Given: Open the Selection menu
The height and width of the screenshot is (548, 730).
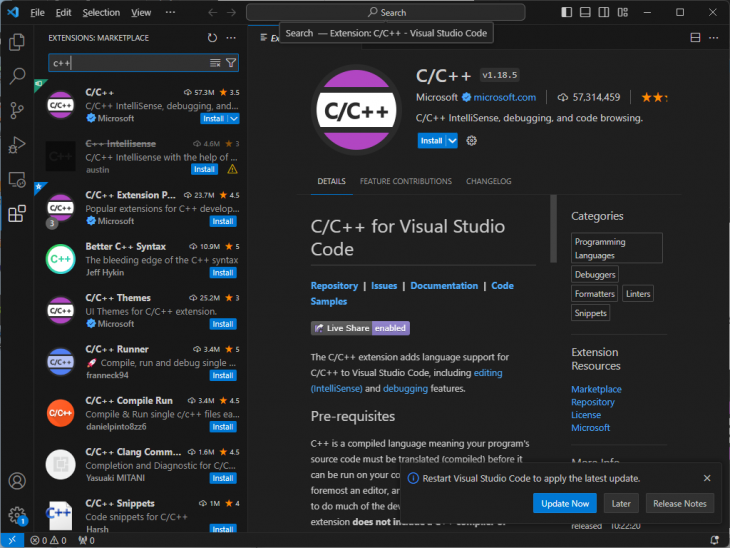Looking at the screenshot, I should [x=101, y=12].
